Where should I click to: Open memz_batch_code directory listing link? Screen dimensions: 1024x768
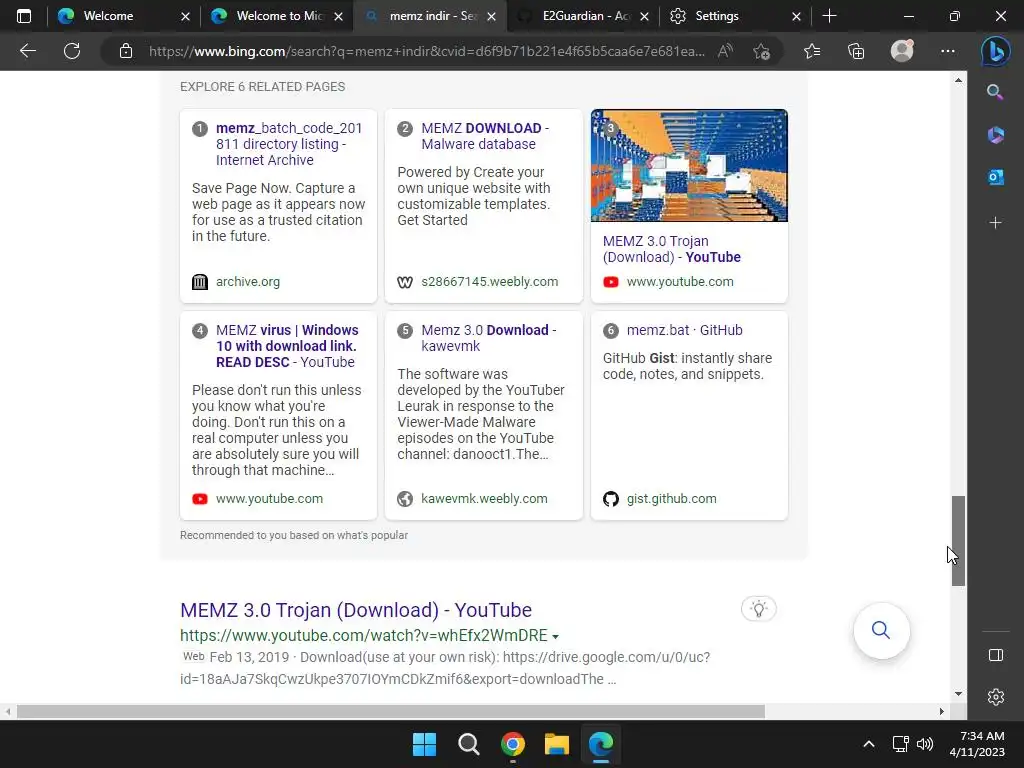click(x=289, y=144)
